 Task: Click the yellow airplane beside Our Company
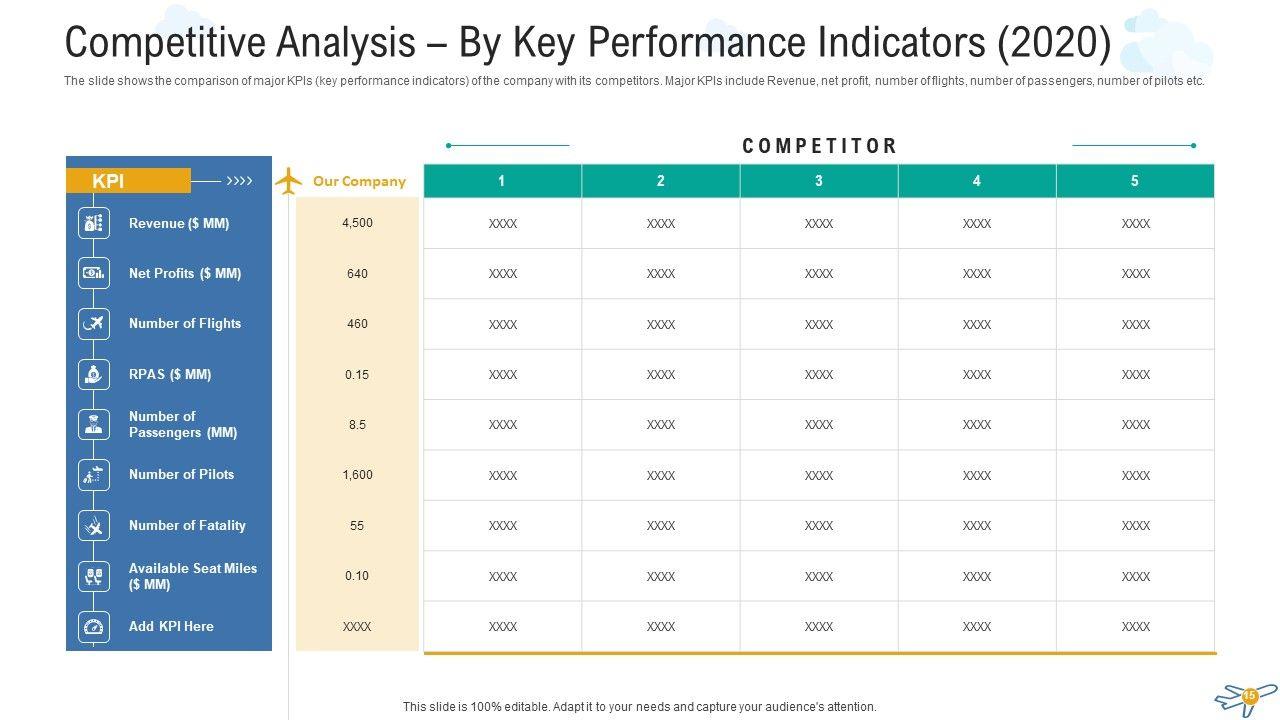click(x=288, y=181)
